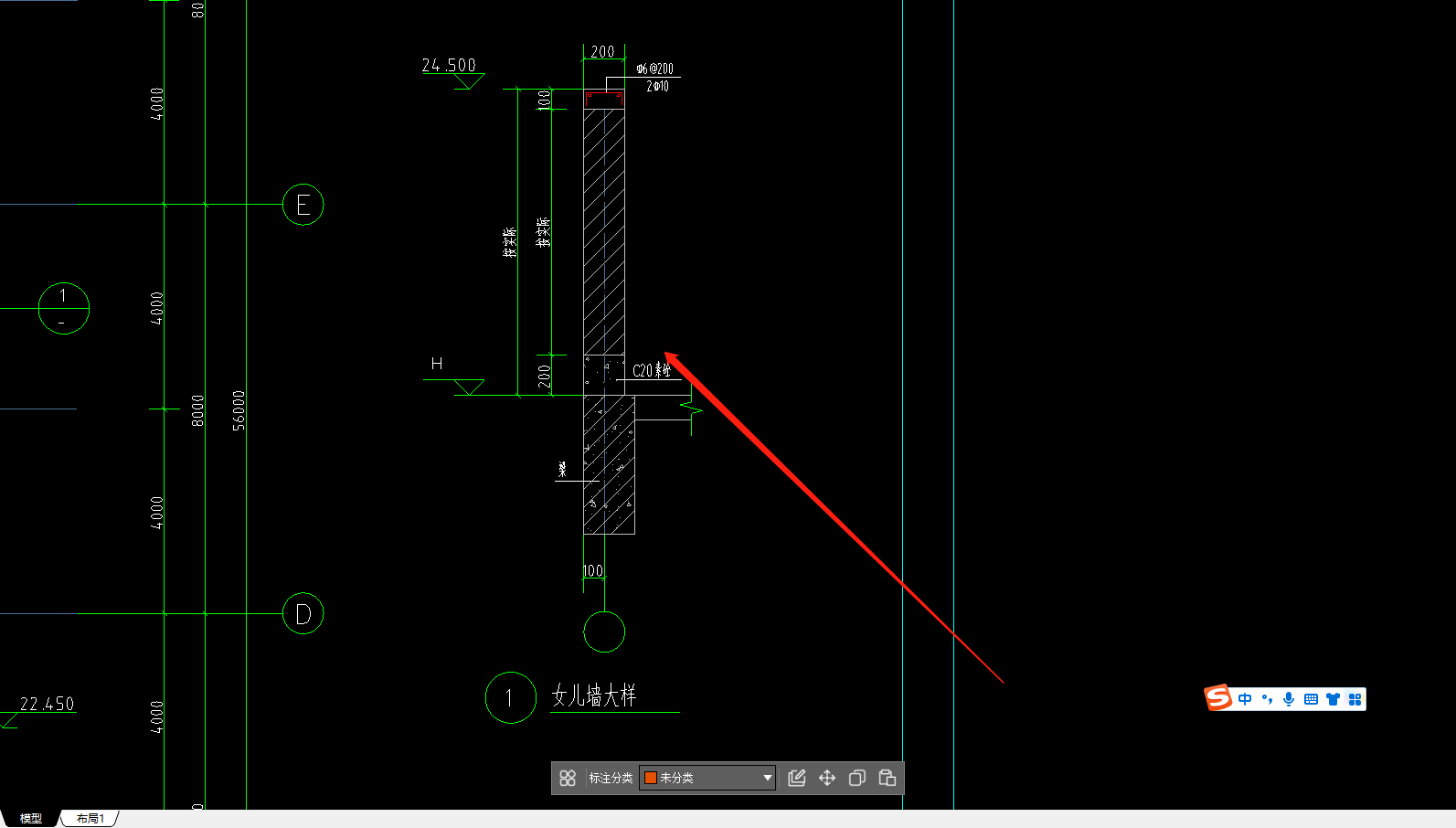Image resolution: width=1456 pixels, height=828 pixels.
Task: Select the φ6@200 rebar annotation
Action: coord(655,69)
